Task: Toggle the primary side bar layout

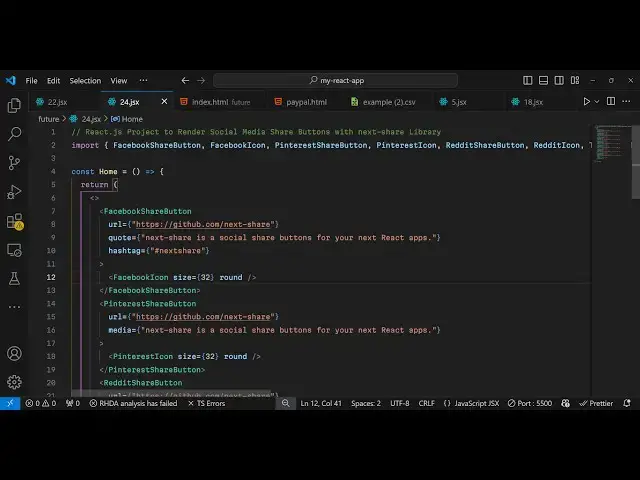Action: [527, 80]
